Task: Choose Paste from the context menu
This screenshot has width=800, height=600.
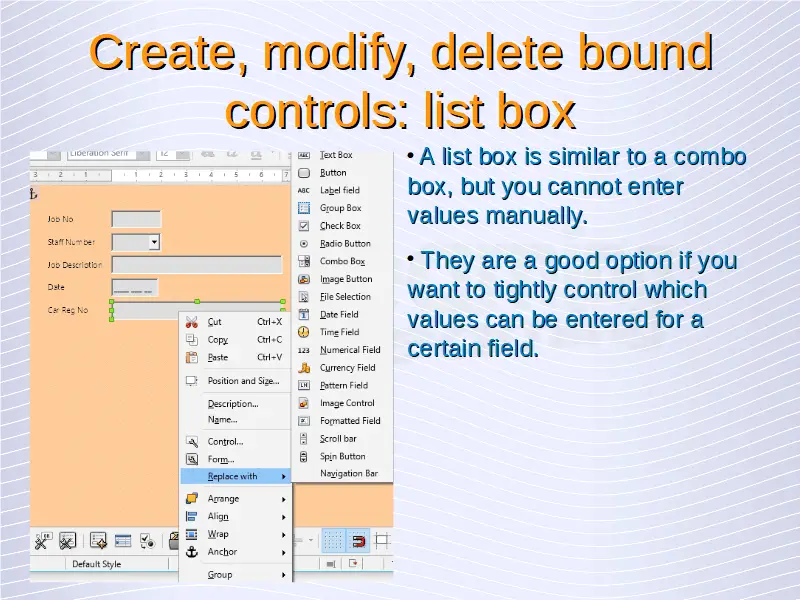Action: pos(235,358)
